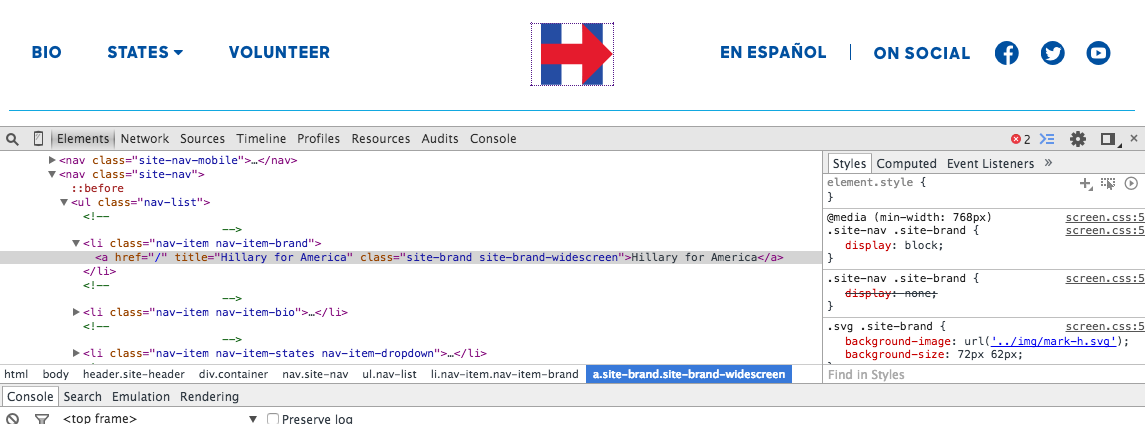Select the highlighted anchor site-brand row

click(x=411, y=258)
